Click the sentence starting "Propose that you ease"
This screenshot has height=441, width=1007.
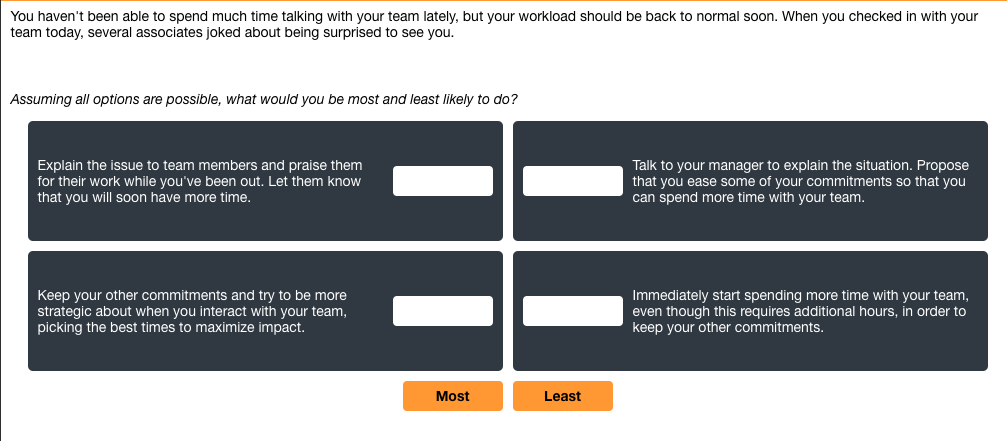click(800, 181)
